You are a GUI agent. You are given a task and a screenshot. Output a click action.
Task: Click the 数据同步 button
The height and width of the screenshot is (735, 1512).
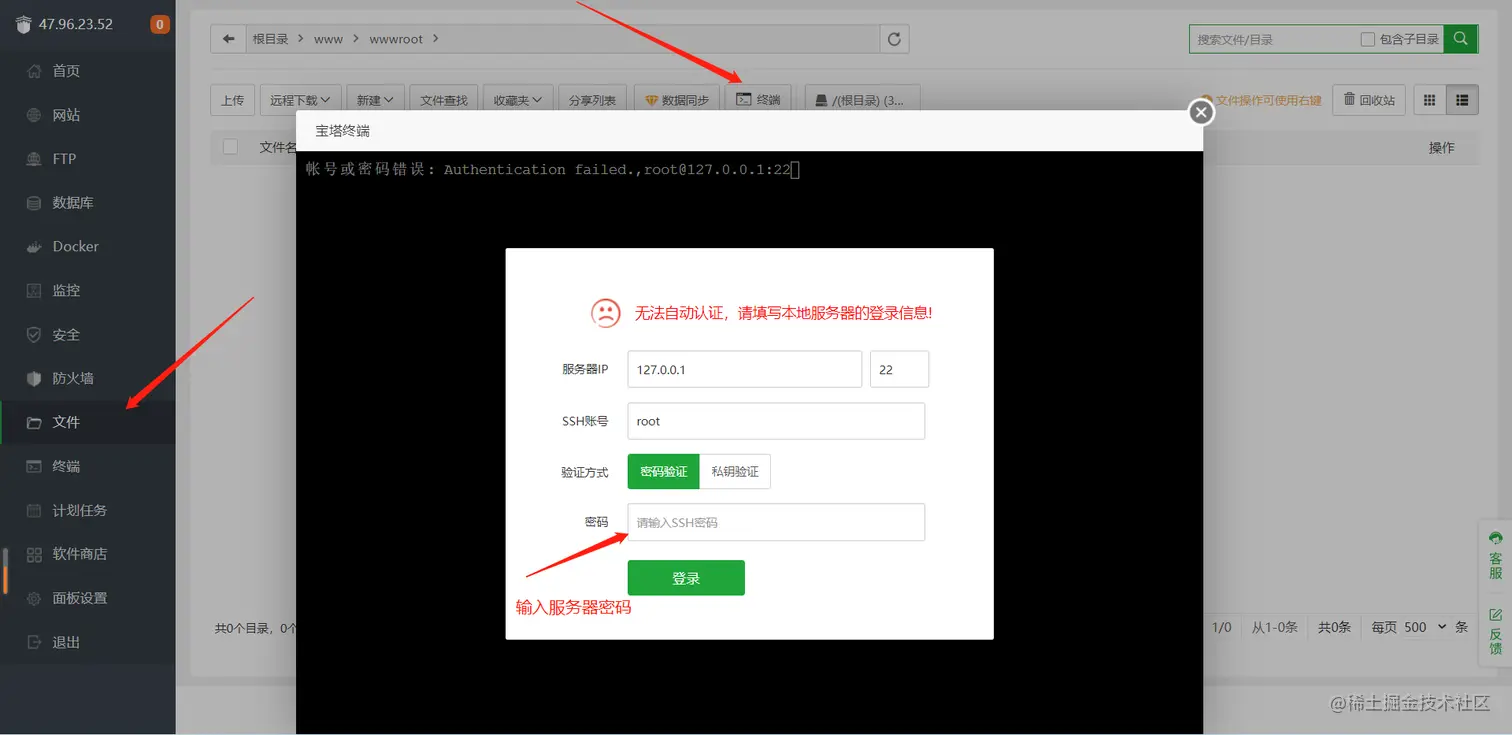[677, 100]
